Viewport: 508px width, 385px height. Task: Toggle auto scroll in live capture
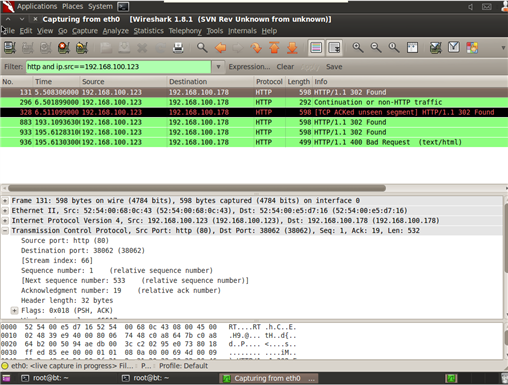(334, 48)
